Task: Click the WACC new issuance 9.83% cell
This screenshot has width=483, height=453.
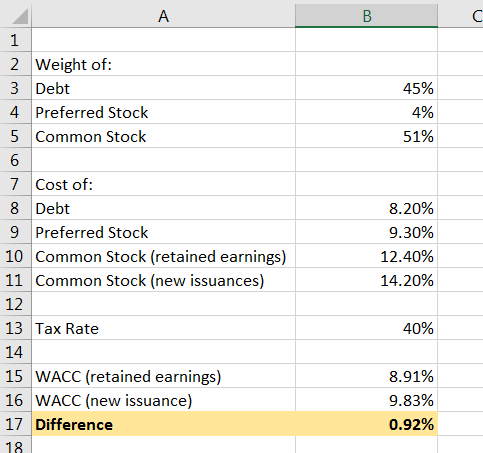Action: tap(366, 400)
